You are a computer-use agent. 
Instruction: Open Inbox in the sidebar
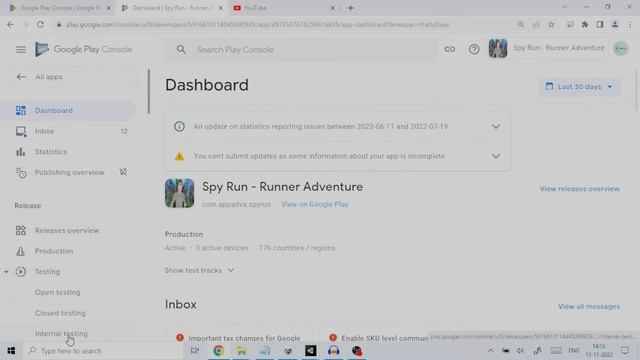[68, 131]
